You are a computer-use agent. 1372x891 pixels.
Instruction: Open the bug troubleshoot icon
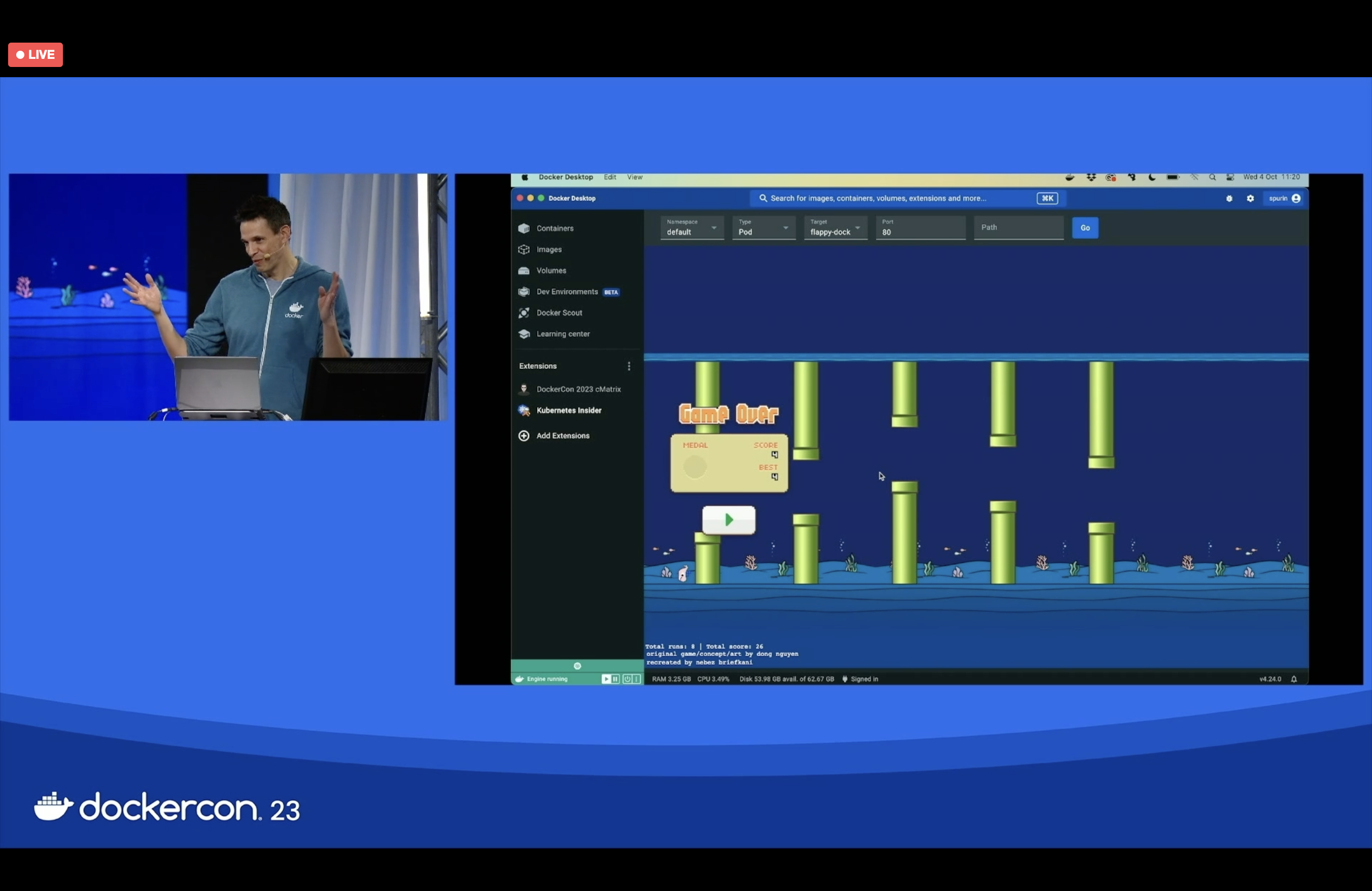(x=1229, y=198)
